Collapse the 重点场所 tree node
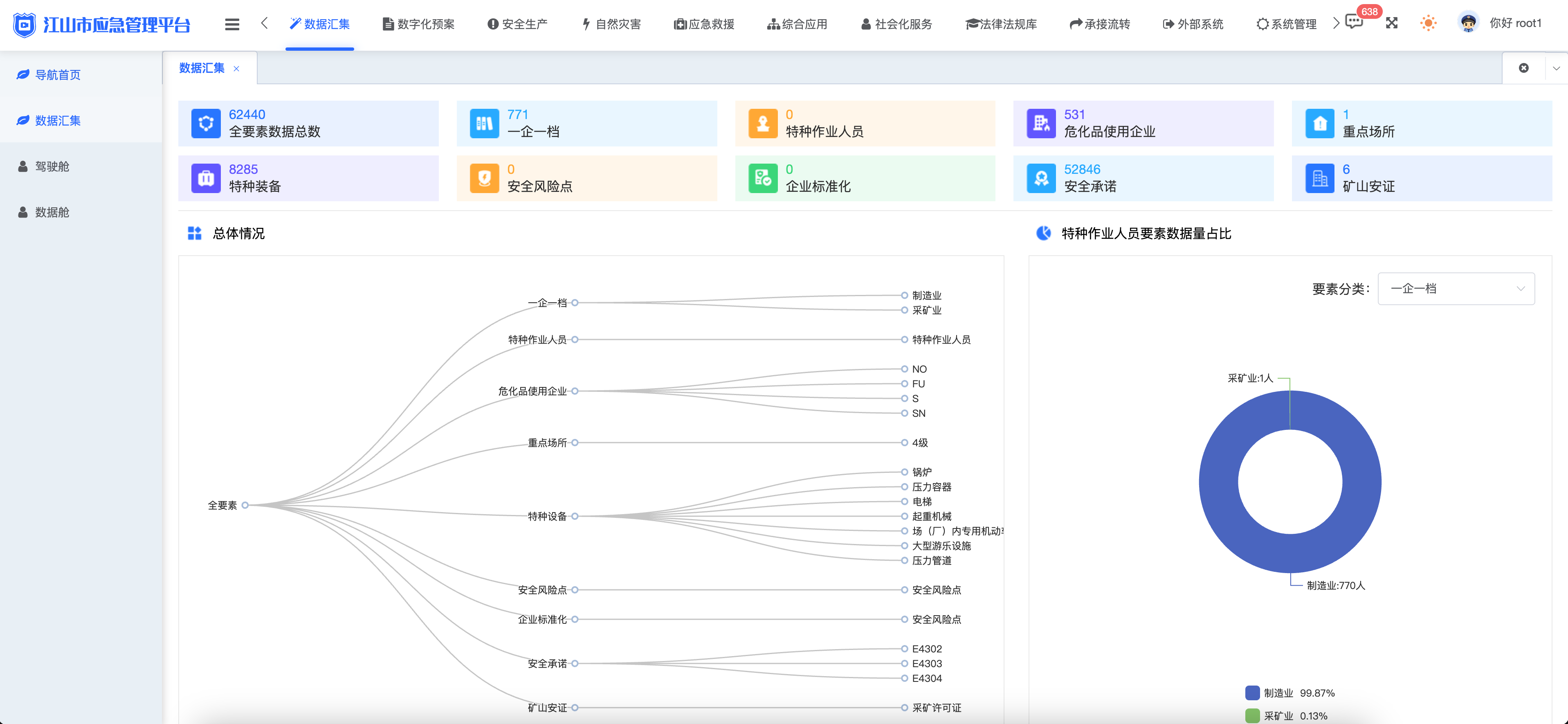Screen dimensions: 1568x724 point(575,443)
